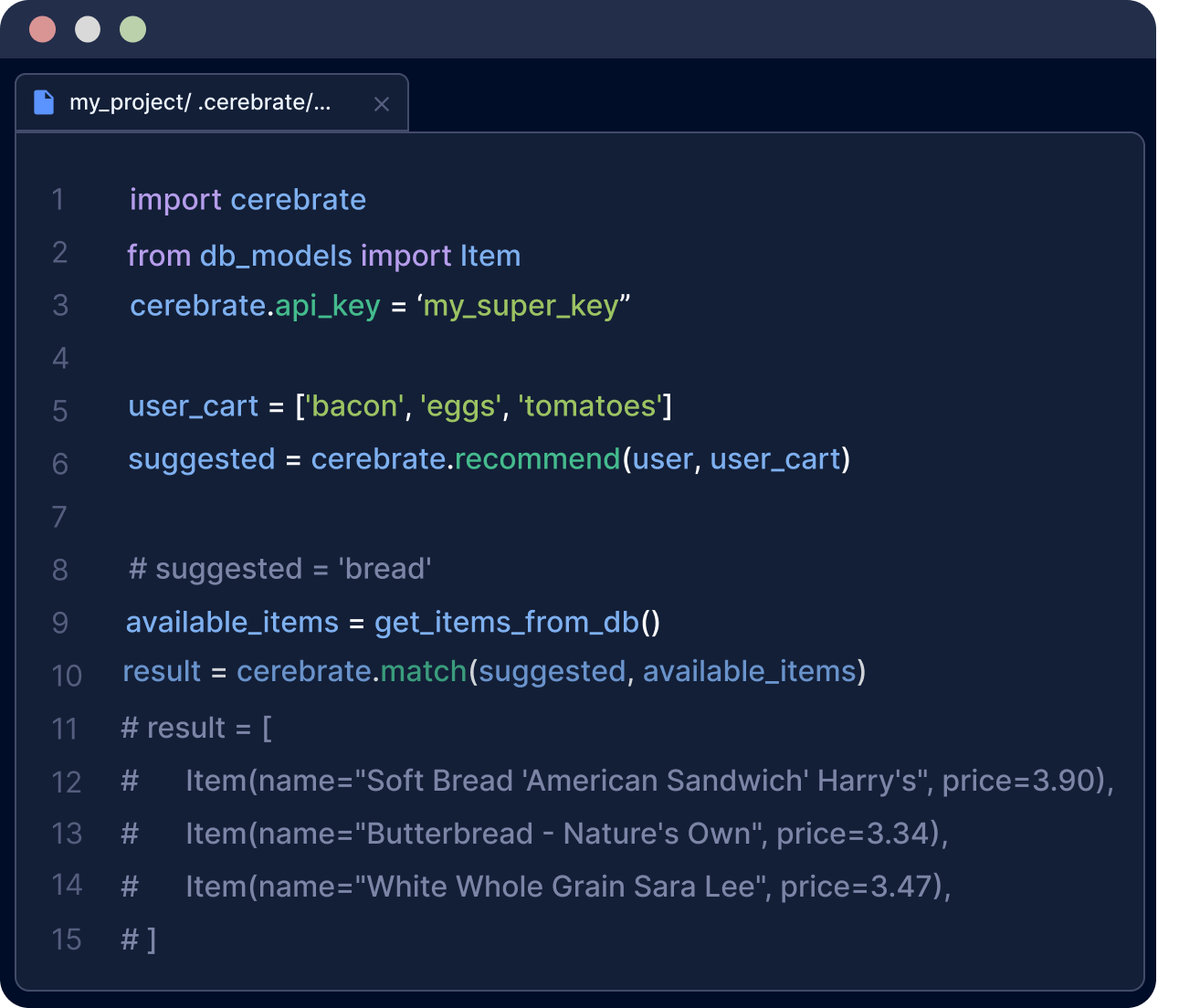Click the grey minimize window dot
1200x1008 pixels.
[x=88, y=29]
